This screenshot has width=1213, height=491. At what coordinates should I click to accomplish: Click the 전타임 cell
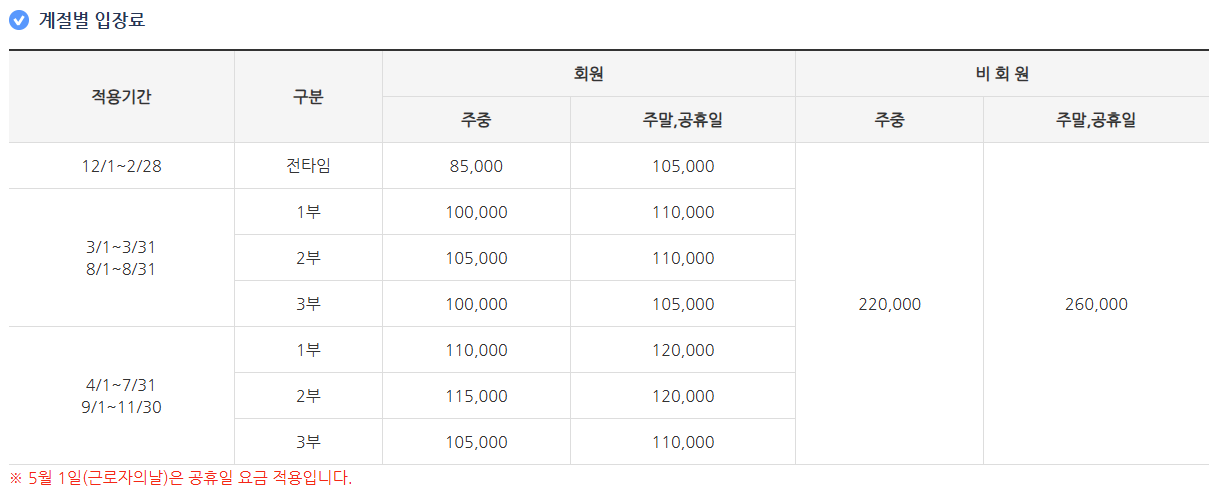click(x=308, y=166)
